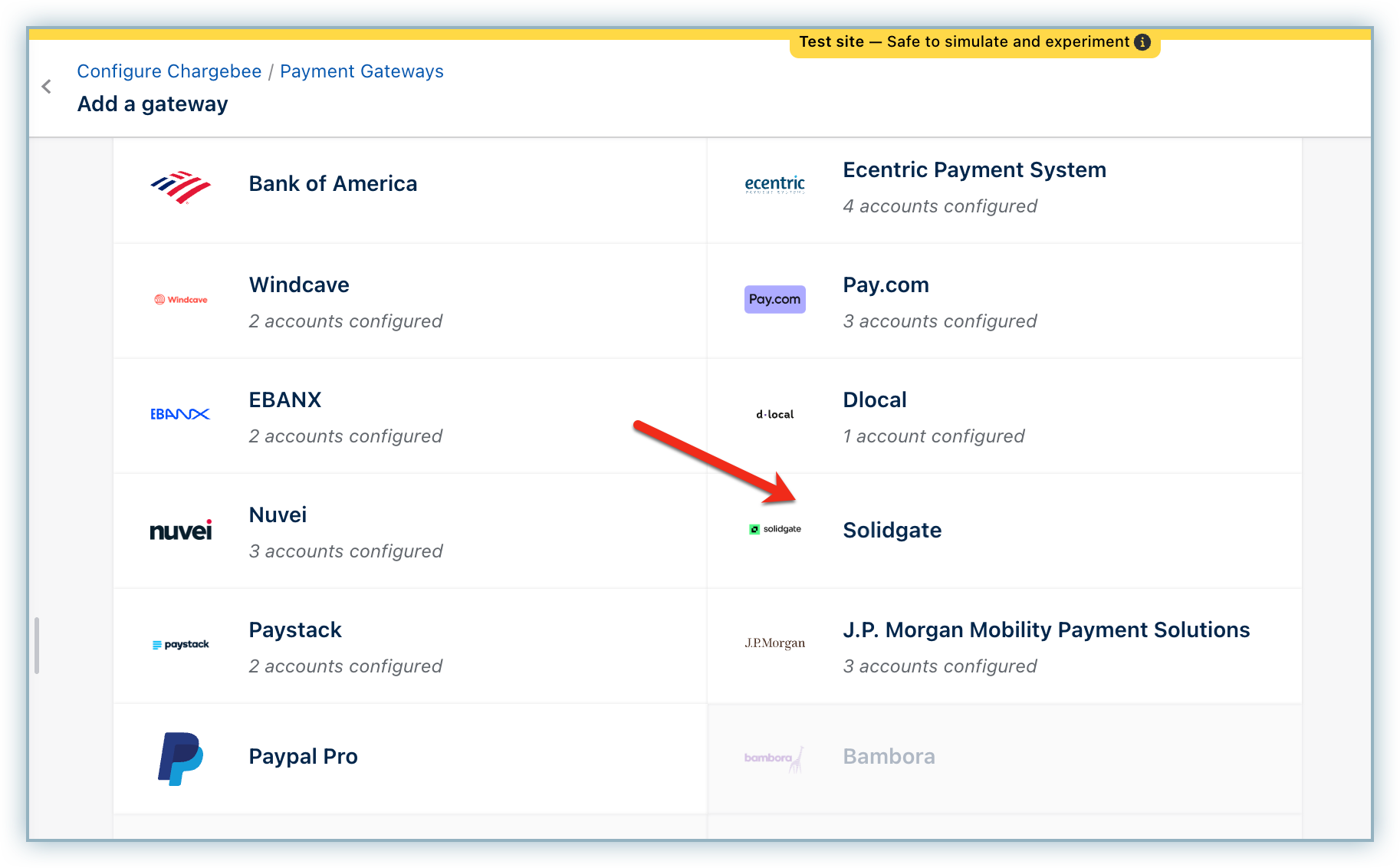The height and width of the screenshot is (868, 1400).
Task: Click '2 accounts configured' under Windcave
Action: [346, 321]
